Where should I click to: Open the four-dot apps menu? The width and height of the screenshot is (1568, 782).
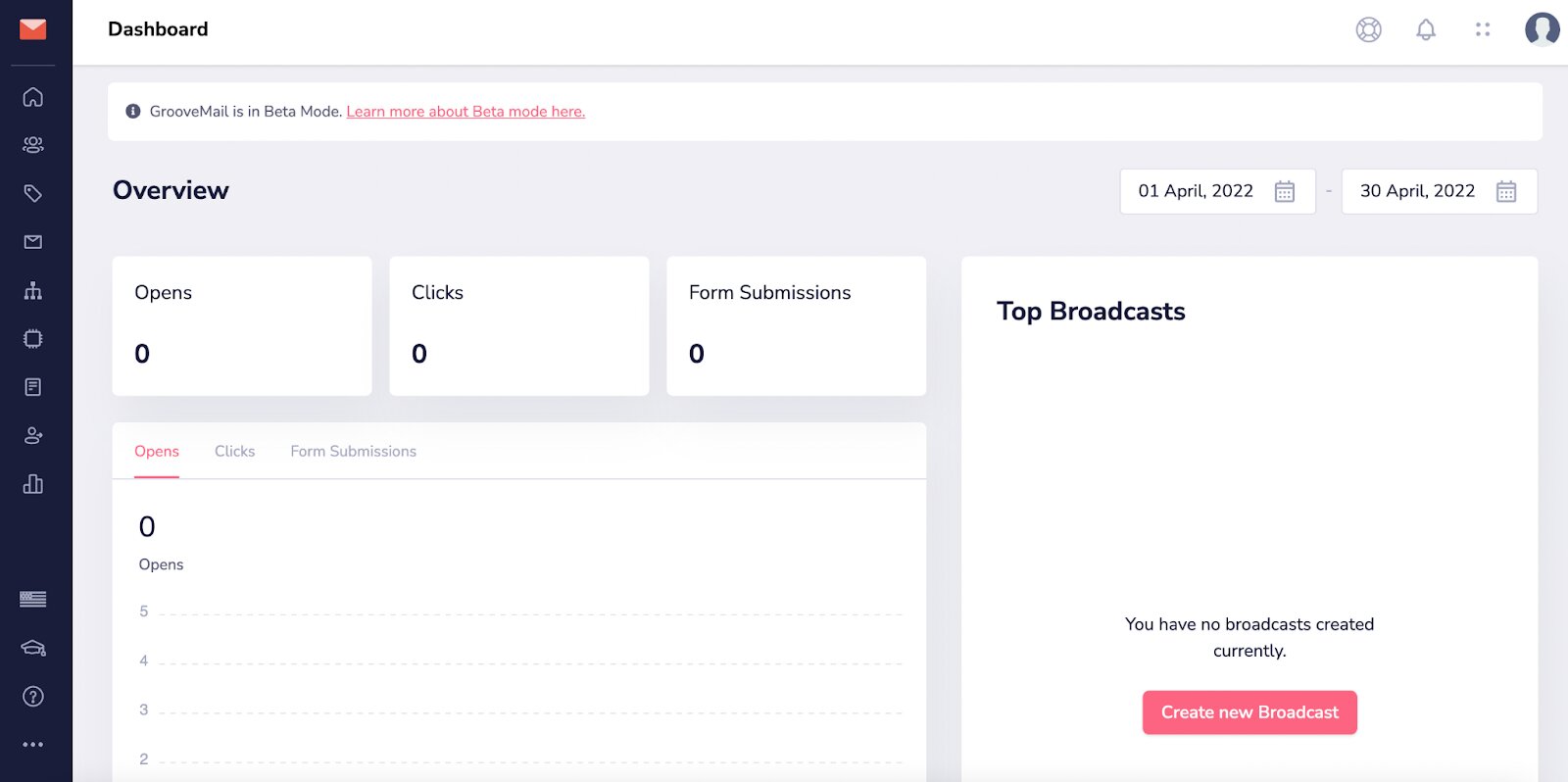point(1483,30)
